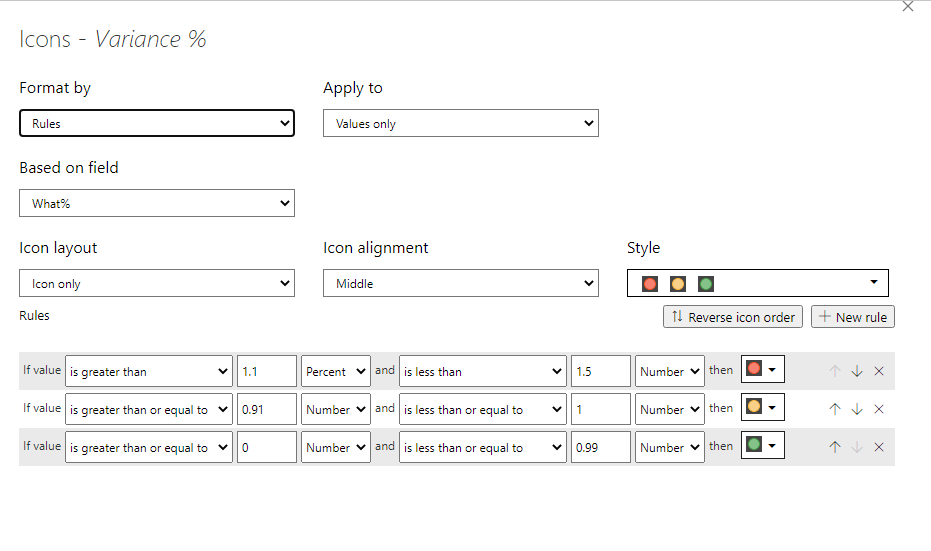The height and width of the screenshot is (551, 931).
Task: Open yellow circle icon picker in second rule
Action: tap(762, 407)
